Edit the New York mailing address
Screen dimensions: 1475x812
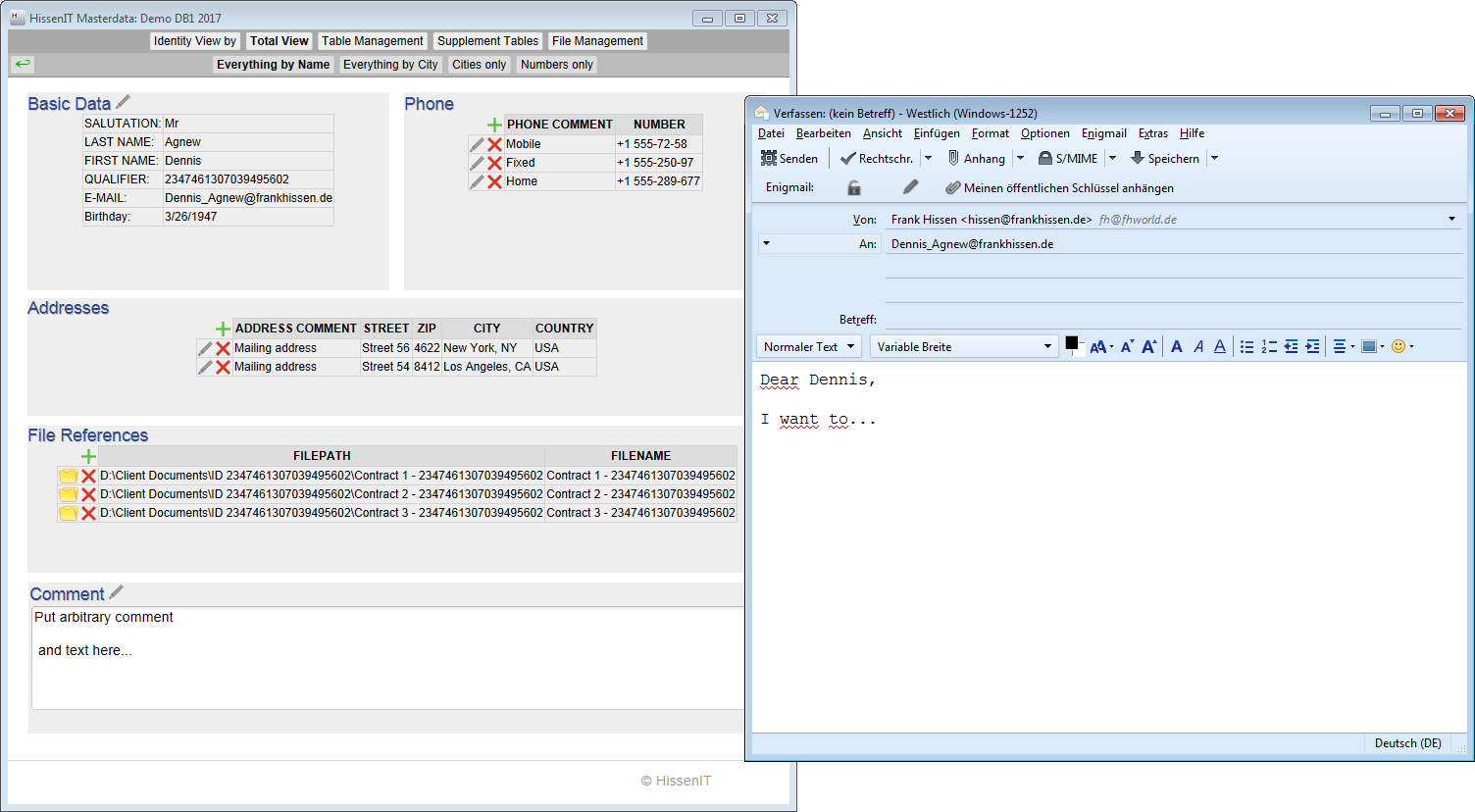tap(205, 348)
